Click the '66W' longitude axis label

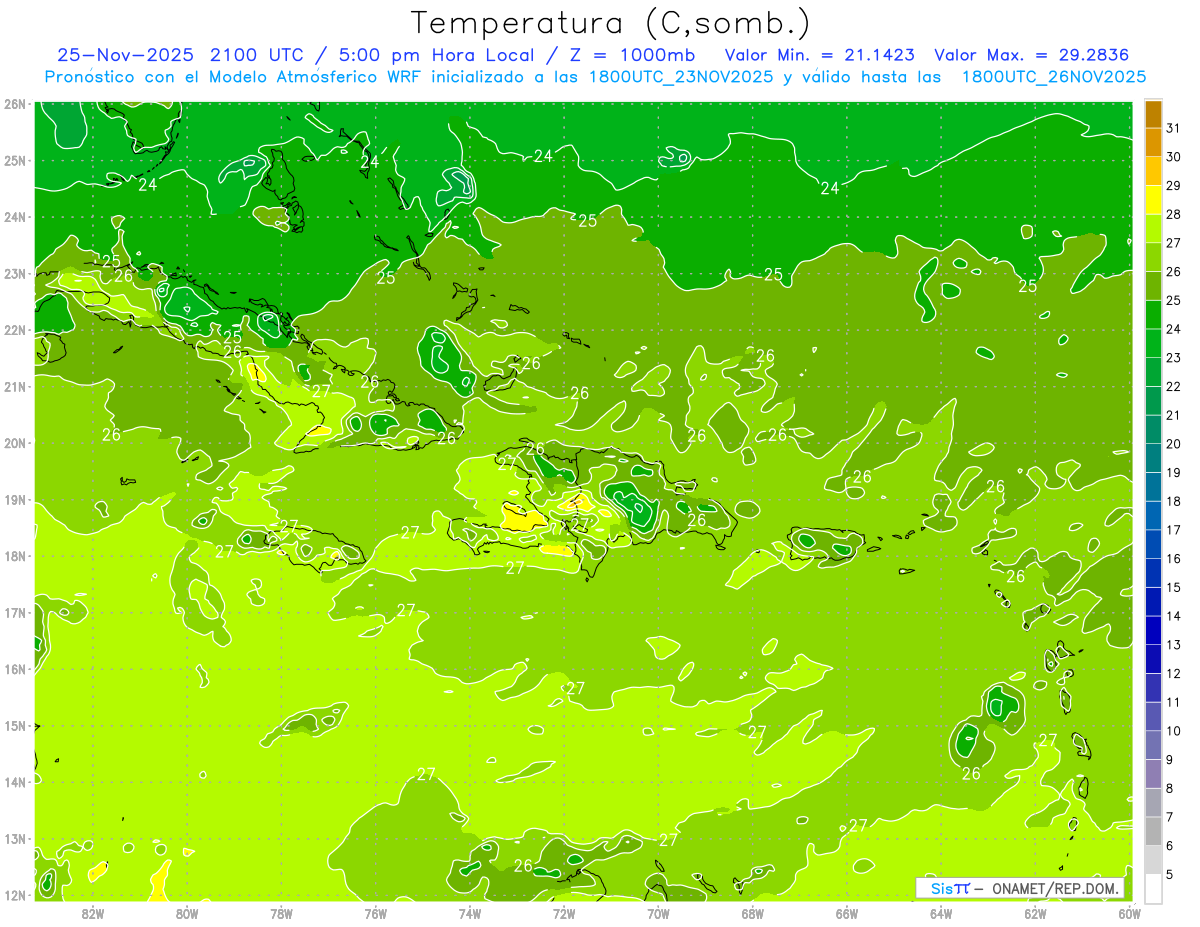tap(846, 913)
